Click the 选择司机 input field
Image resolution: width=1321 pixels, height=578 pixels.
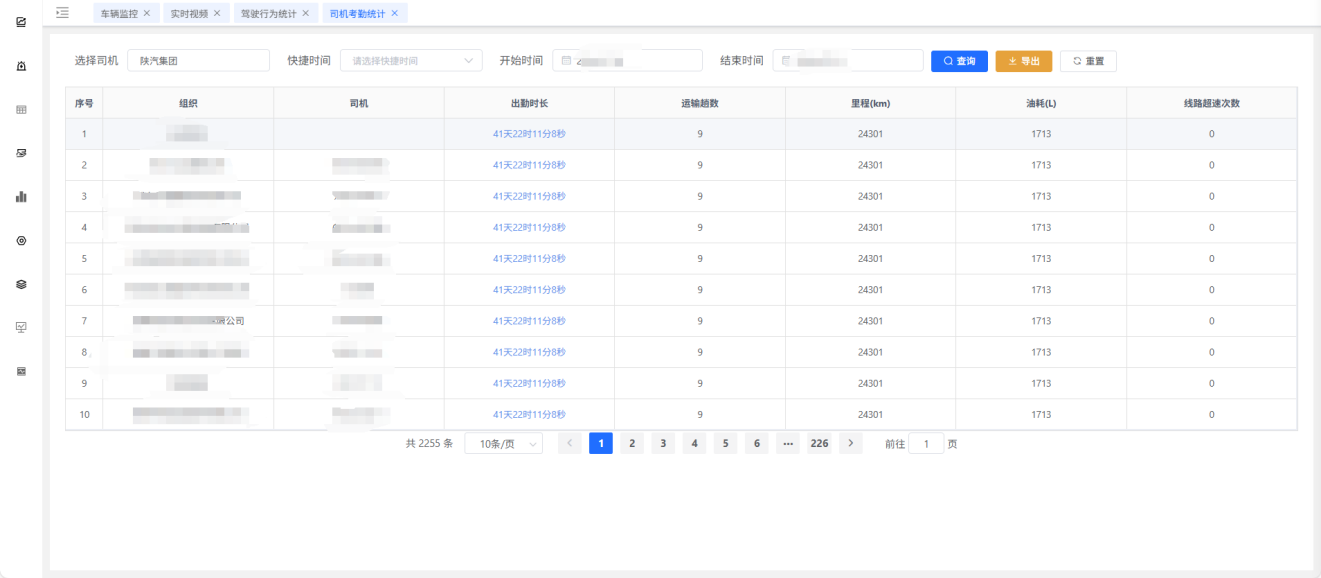pos(198,61)
